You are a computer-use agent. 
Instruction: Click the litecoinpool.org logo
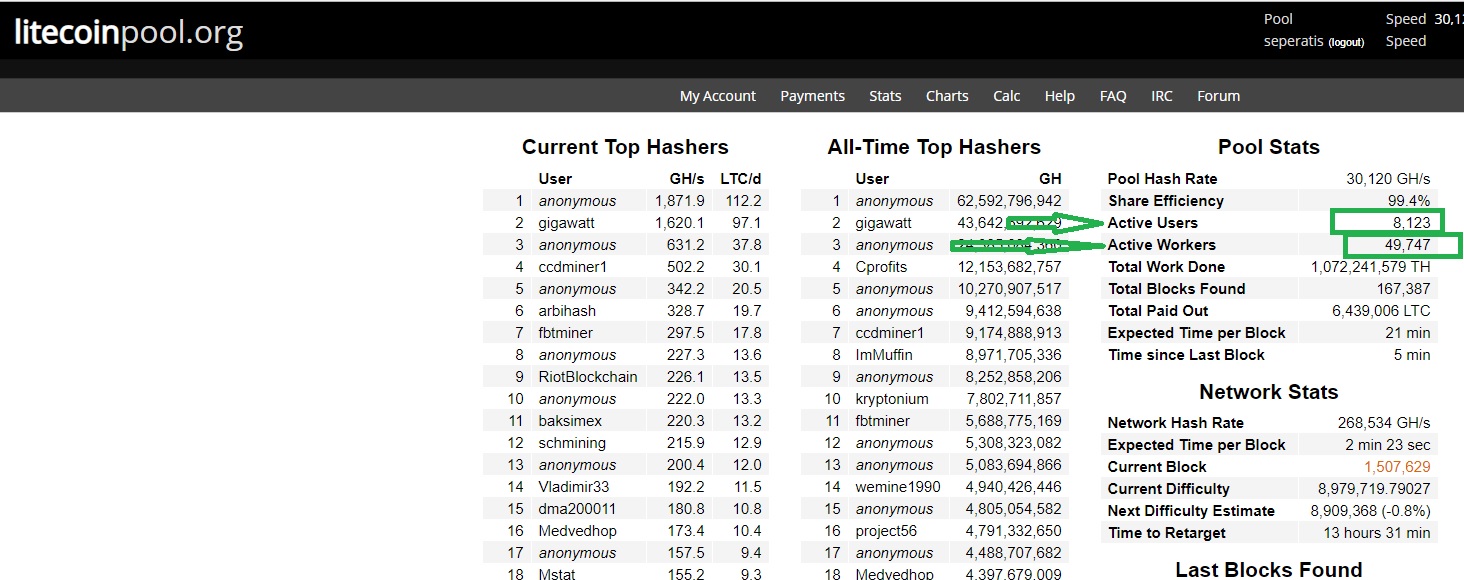point(126,33)
